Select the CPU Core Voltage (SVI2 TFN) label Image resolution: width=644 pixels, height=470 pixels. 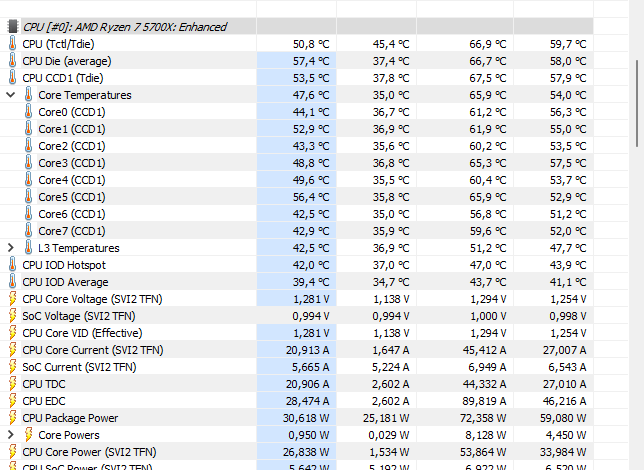coord(92,299)
